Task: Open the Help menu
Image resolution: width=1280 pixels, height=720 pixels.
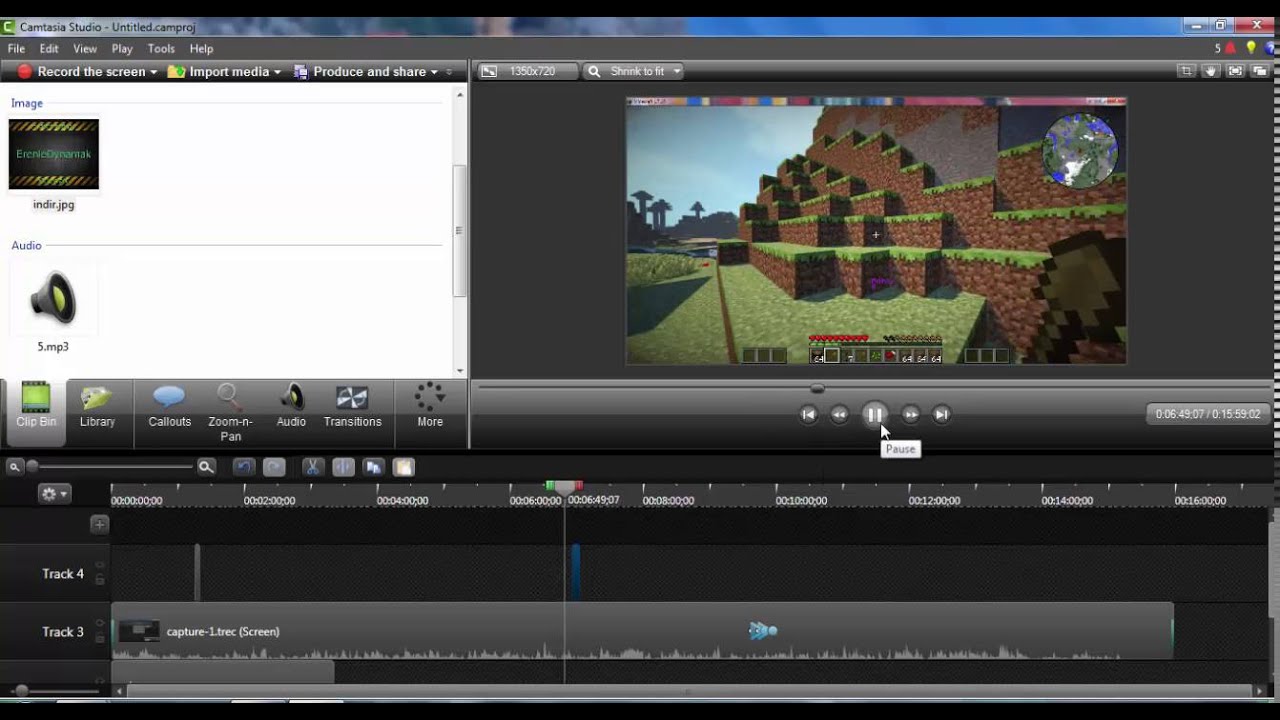Action: click(x=201, y=48)
